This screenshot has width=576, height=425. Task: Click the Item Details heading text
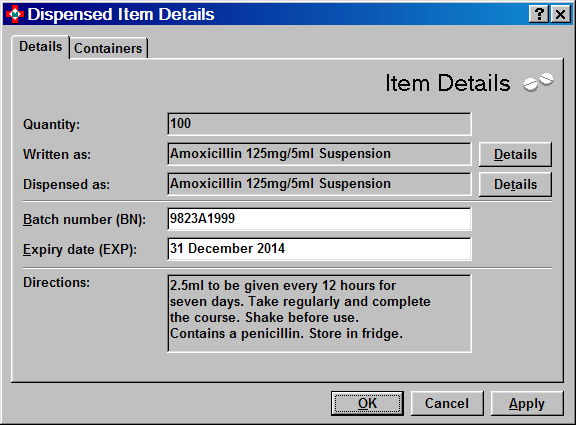click(448, 83)
